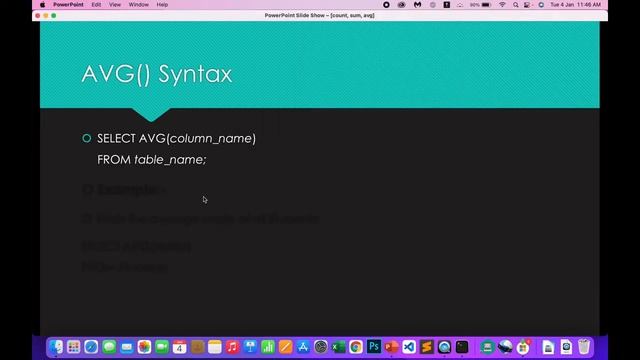Screen dimensions: 640x360
Task: Open the Mail app in dock
Action: 127,347
